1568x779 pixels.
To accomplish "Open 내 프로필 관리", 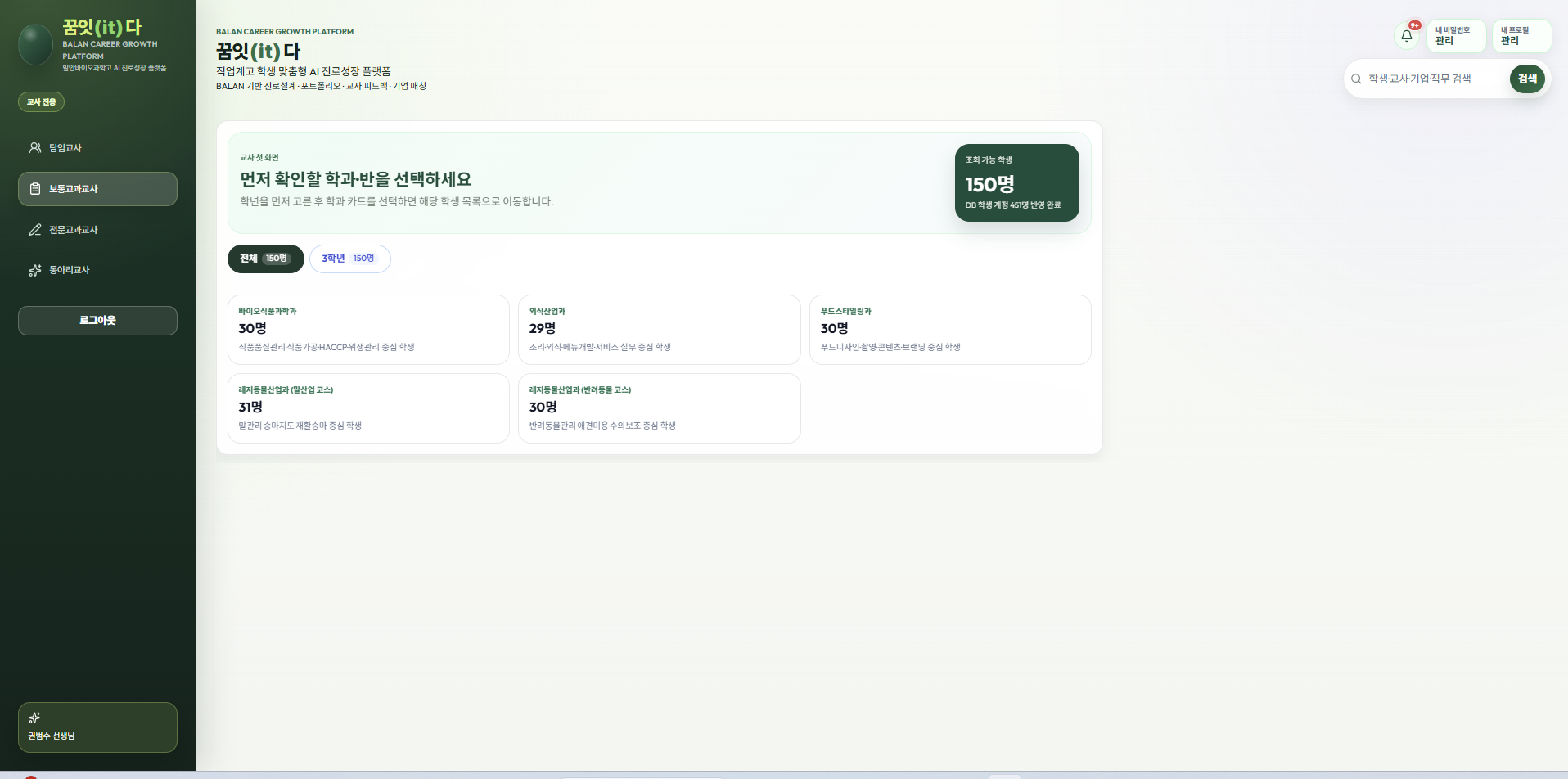I will (x=1521, y=36).
